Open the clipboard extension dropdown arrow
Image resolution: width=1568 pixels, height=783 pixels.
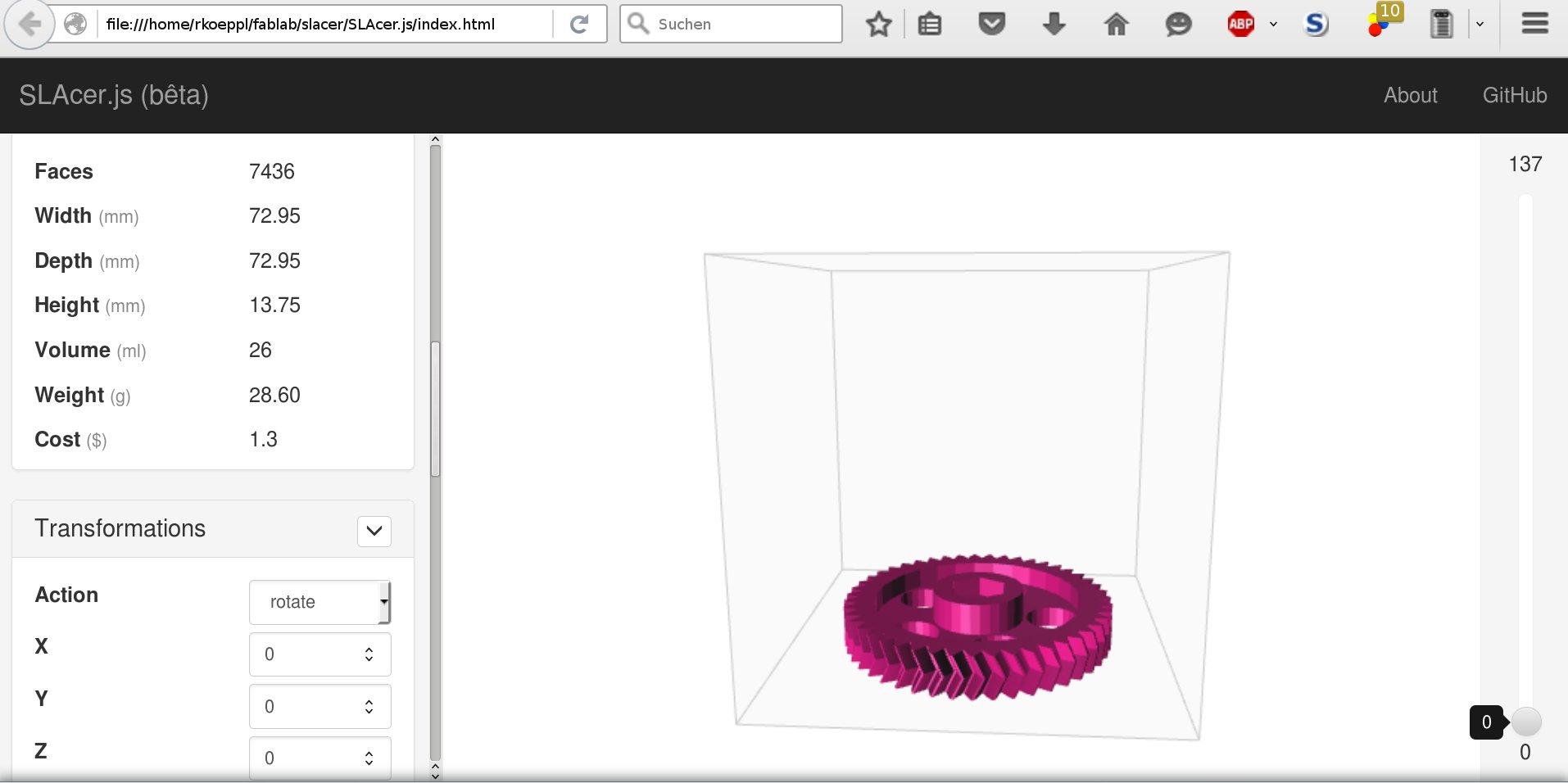pyautogui.click(x=1480, y=25)
